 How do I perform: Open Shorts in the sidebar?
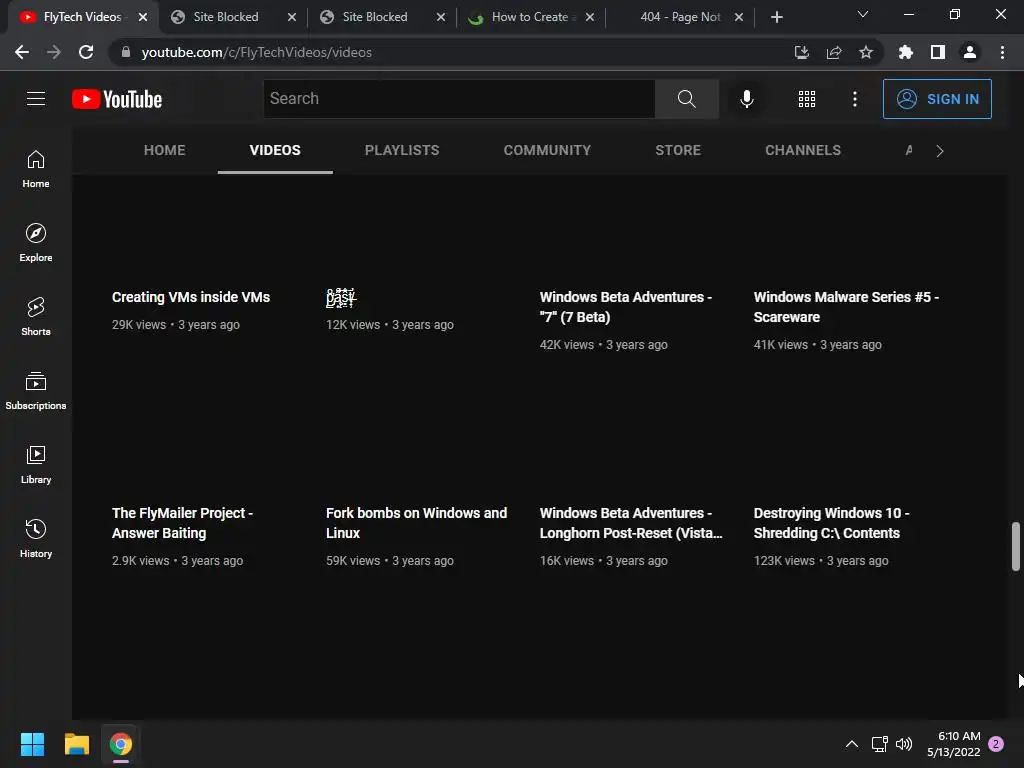point(36,317)
